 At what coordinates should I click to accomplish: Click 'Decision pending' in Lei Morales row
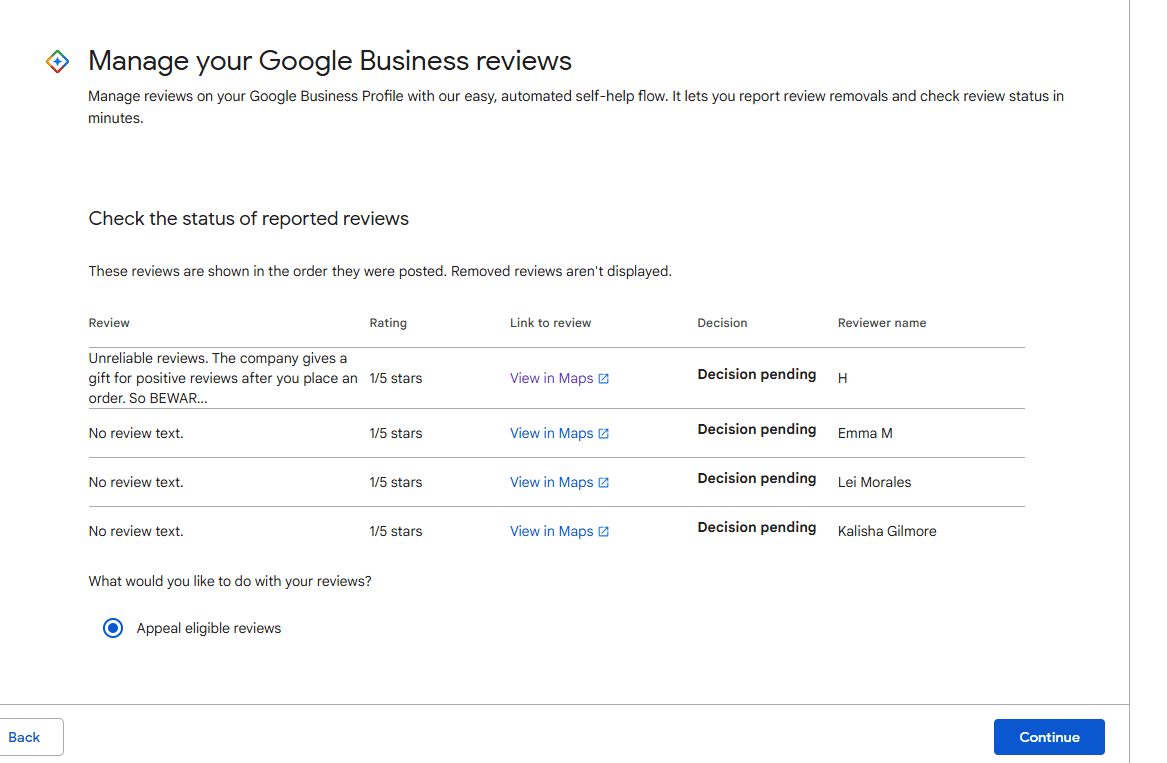coord(756,479)
